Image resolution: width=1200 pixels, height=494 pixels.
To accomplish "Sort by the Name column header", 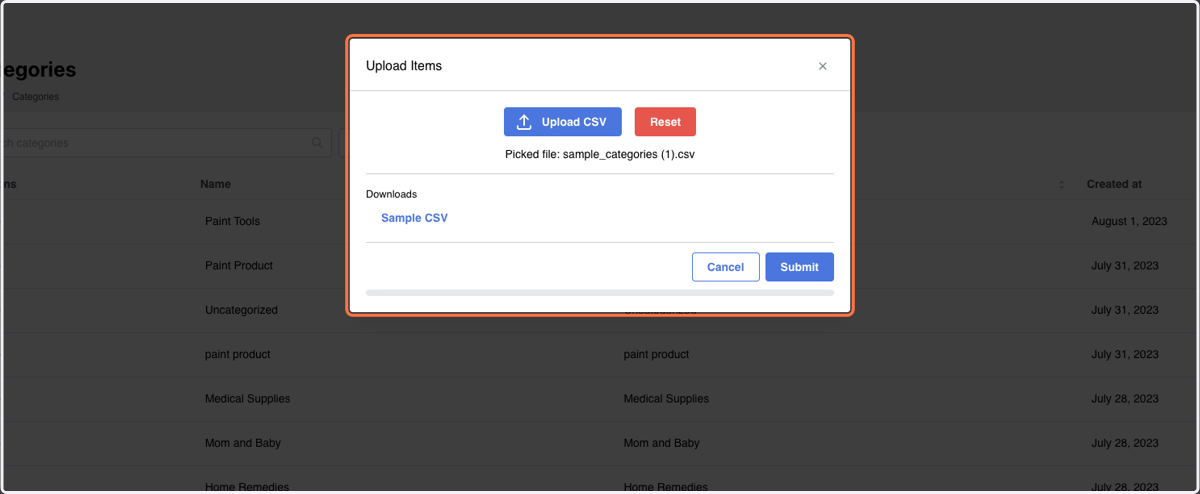I will pos(215,184).
